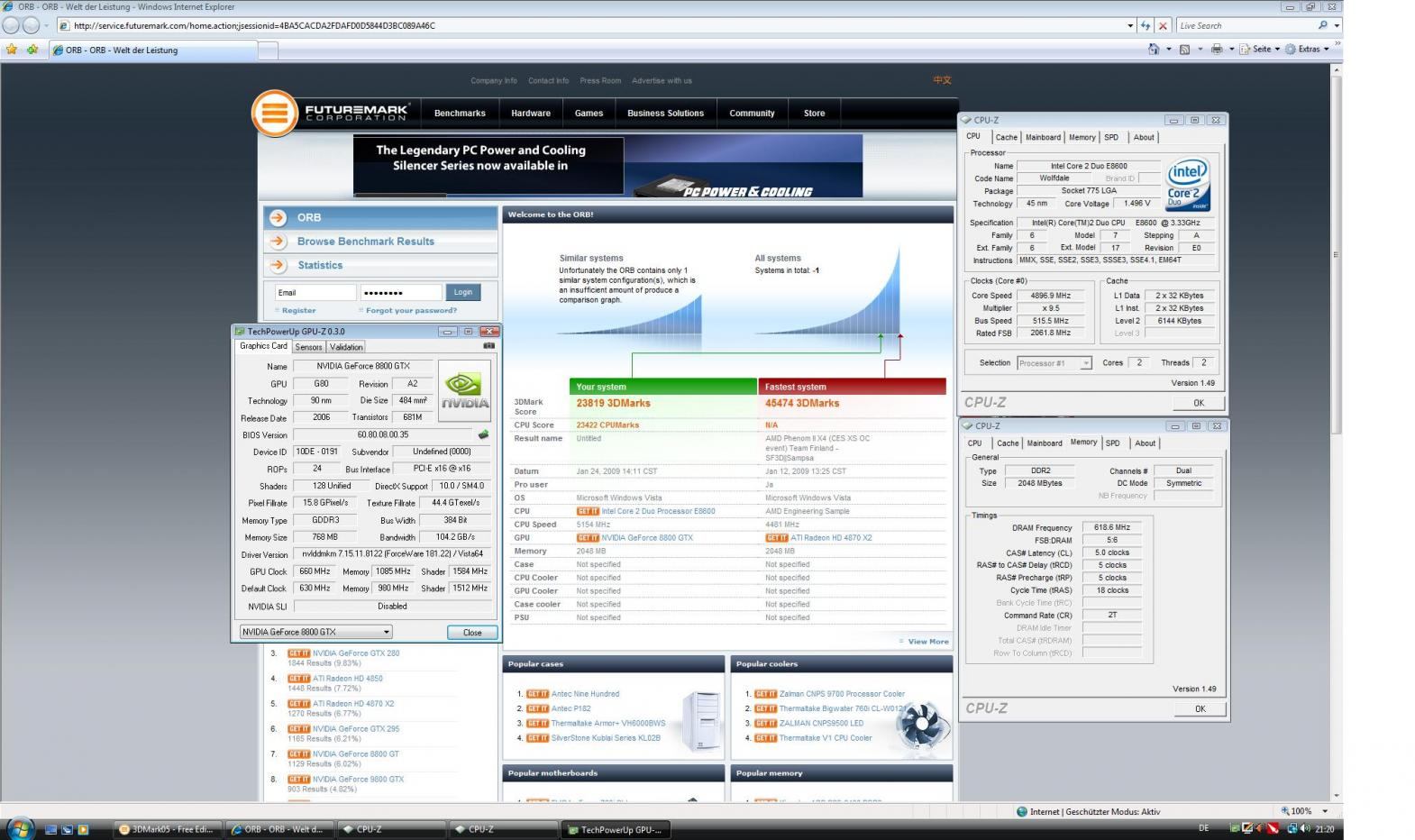Click the Futuremark orange logo

click(274, 114)
